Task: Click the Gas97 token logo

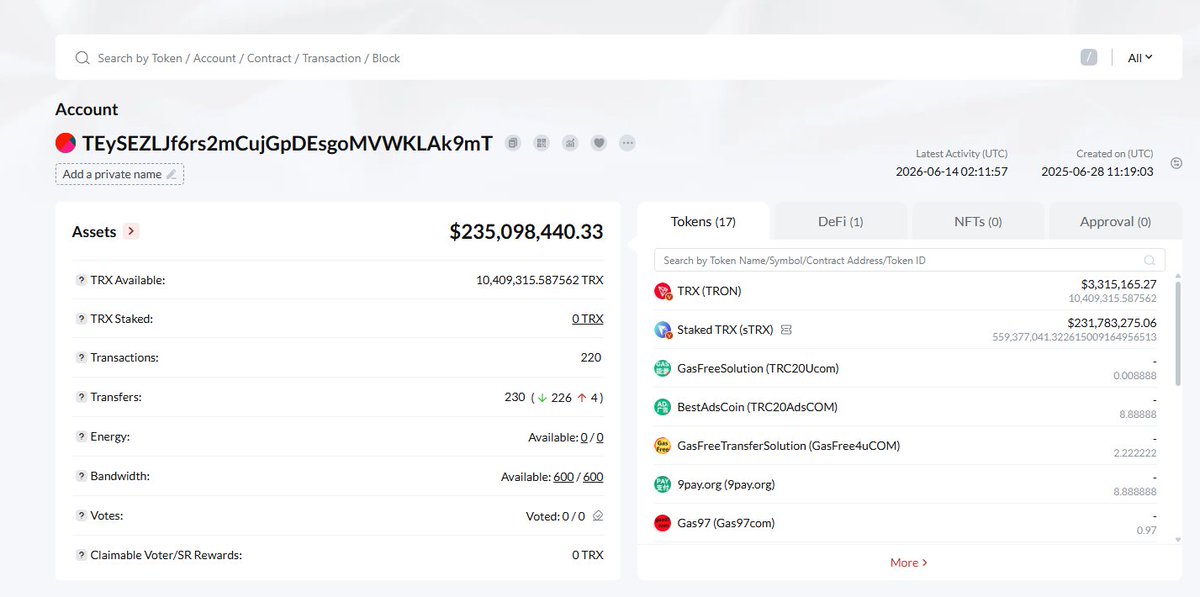Action: point(662,523)
